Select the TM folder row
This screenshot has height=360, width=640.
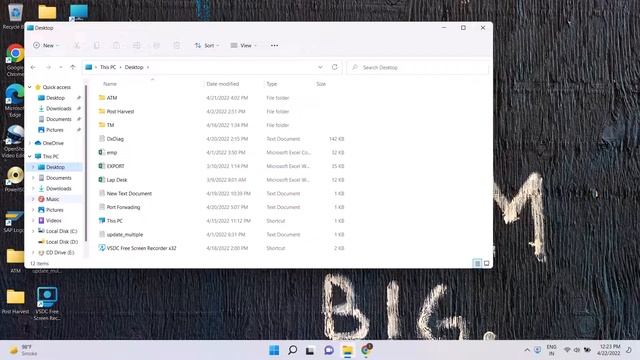(222, 125)
